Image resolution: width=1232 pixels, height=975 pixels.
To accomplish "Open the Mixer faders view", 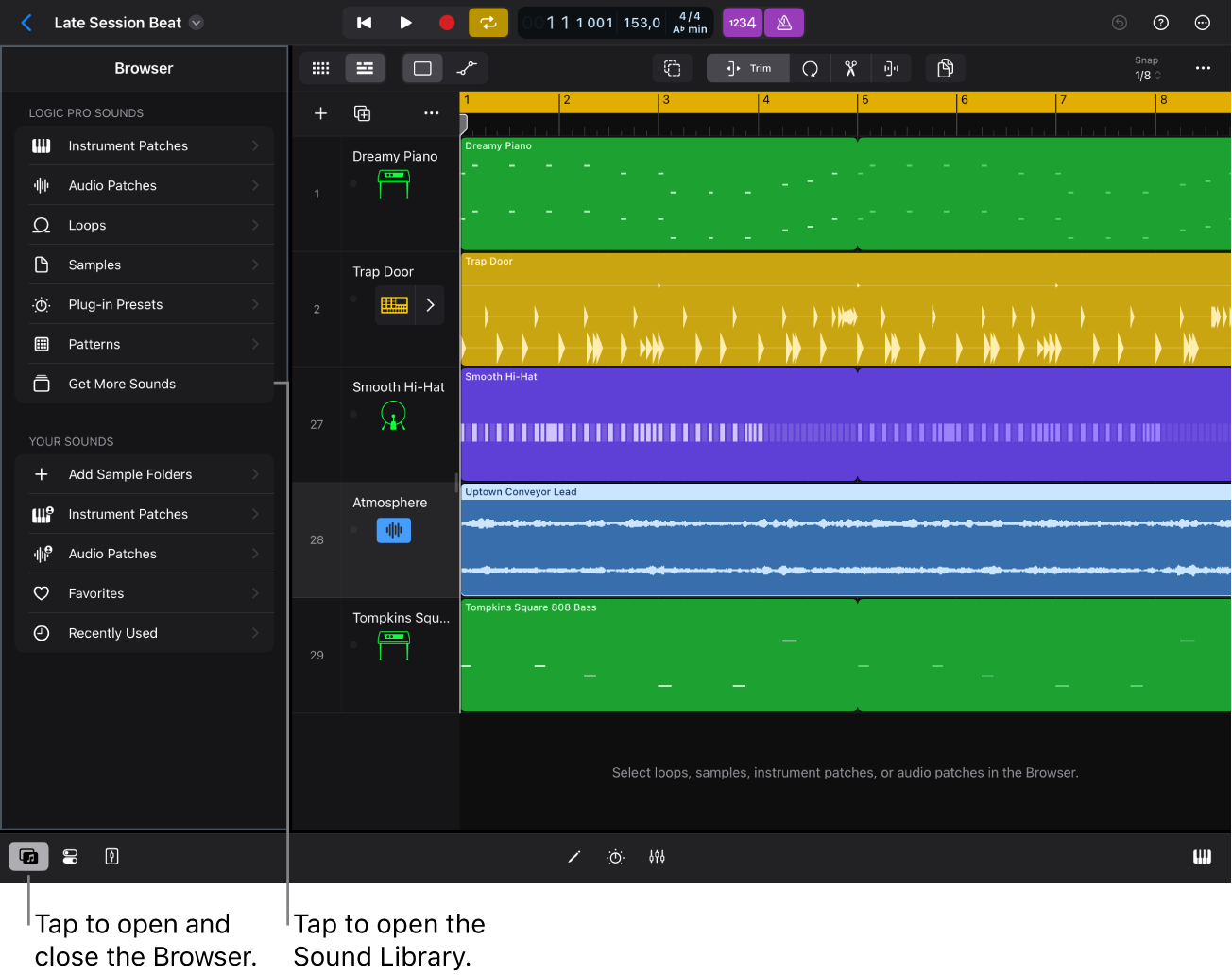I will pos(657,857).
